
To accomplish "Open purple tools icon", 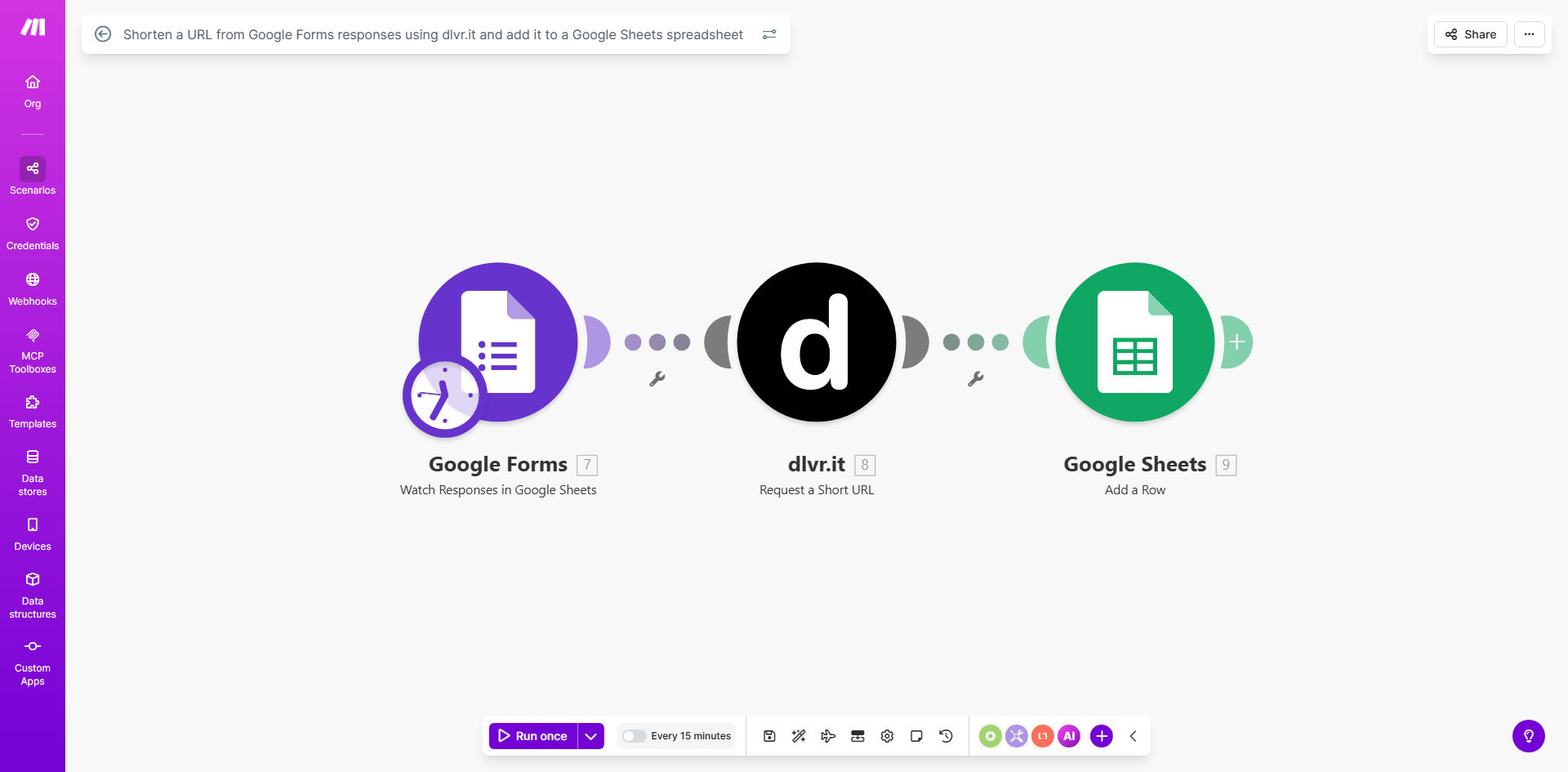I will tap(1017, 736).
